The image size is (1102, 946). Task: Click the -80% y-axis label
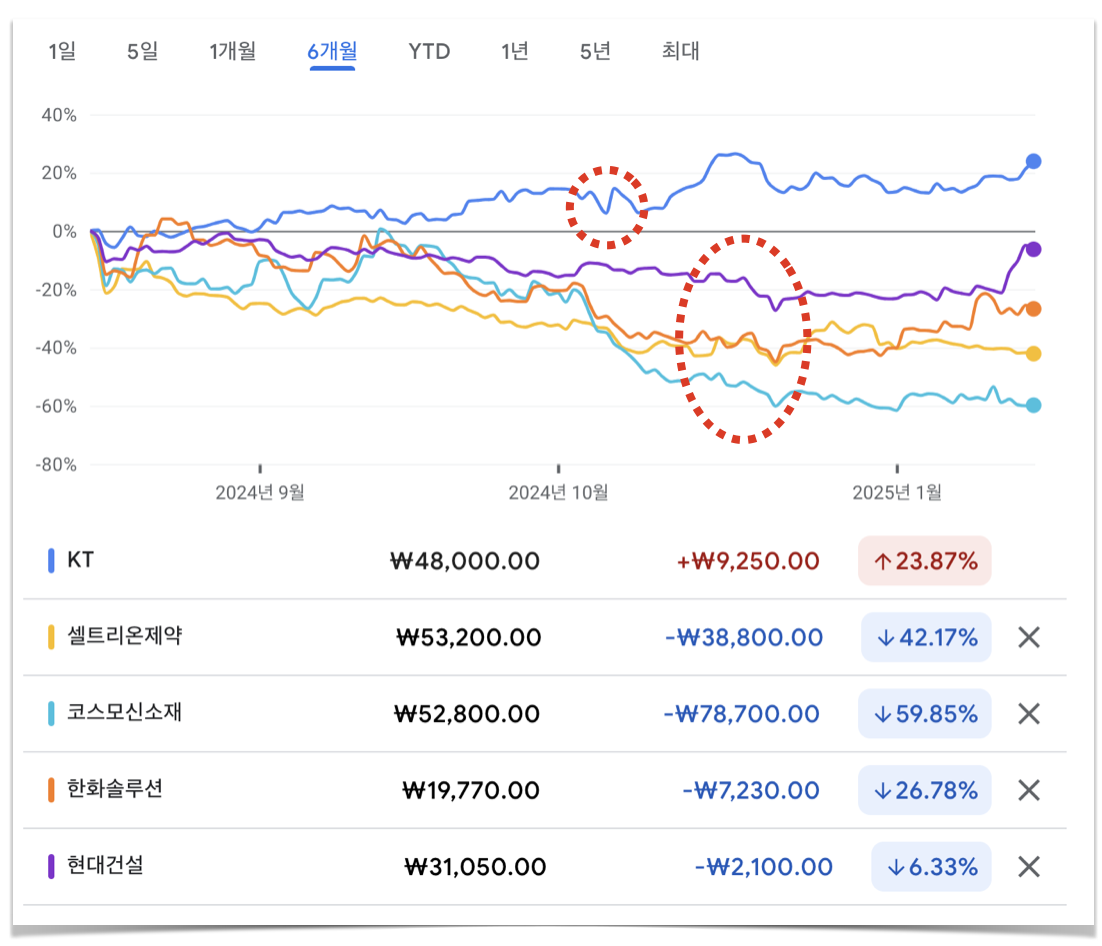click(x=56, y=465)
